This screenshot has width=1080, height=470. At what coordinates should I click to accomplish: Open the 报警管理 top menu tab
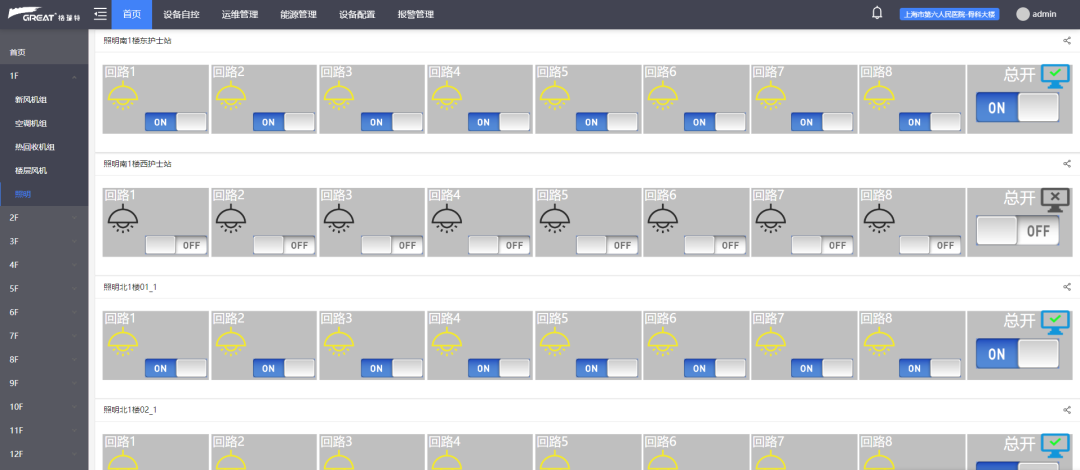415,14
